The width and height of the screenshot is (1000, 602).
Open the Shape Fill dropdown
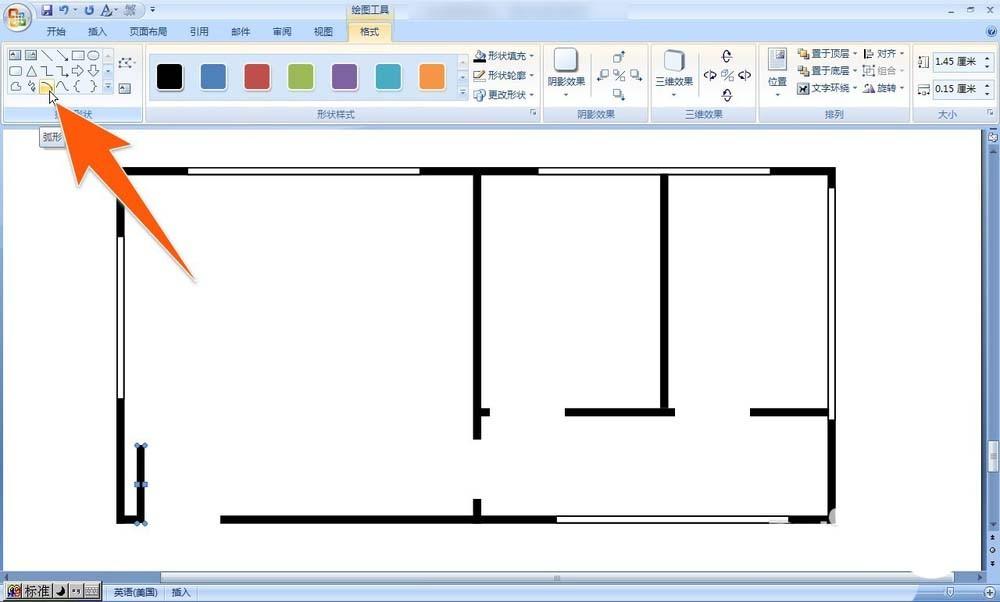pos(498,55)
